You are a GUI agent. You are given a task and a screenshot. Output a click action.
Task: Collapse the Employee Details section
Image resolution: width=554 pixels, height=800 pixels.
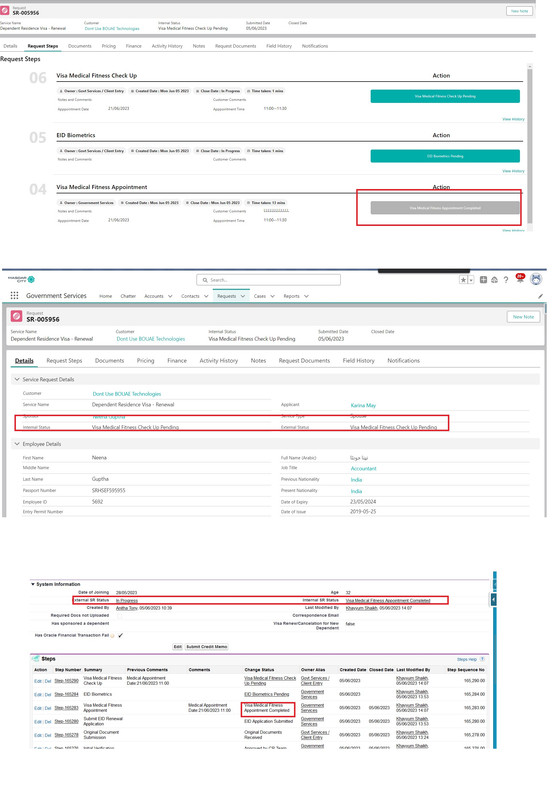click(x=17, y=444)
